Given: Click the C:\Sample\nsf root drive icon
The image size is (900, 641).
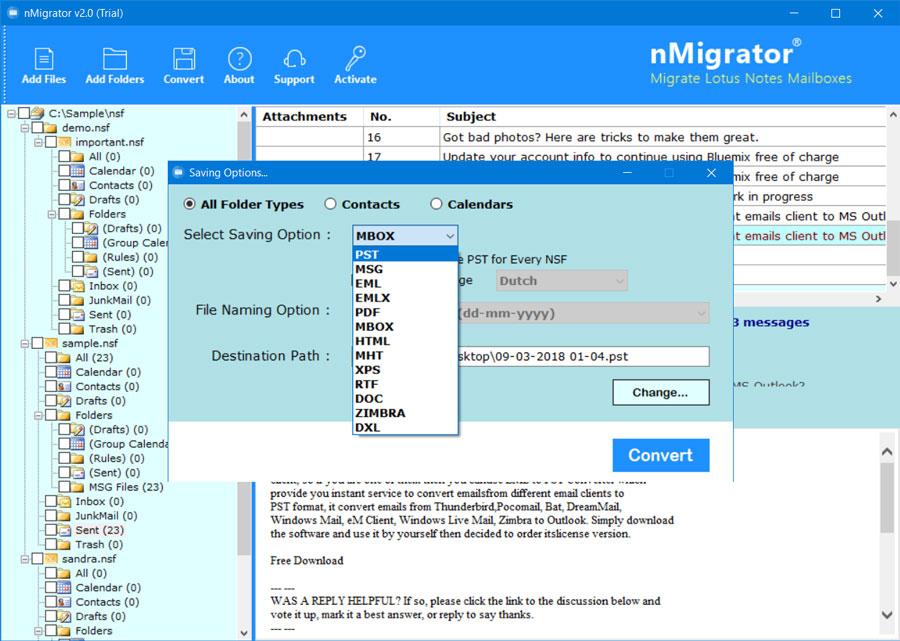Looking at the screenshot, I should (x=37, y=113).
